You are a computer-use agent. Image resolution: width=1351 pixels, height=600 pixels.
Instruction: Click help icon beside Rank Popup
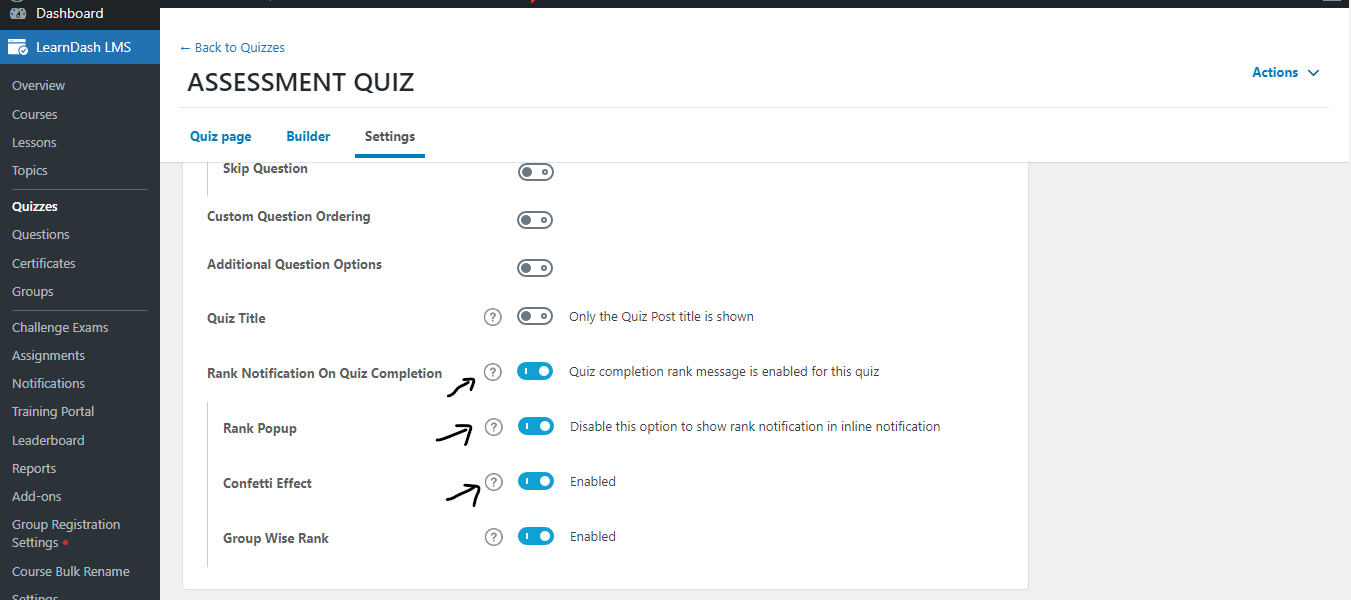pos(493,427)
